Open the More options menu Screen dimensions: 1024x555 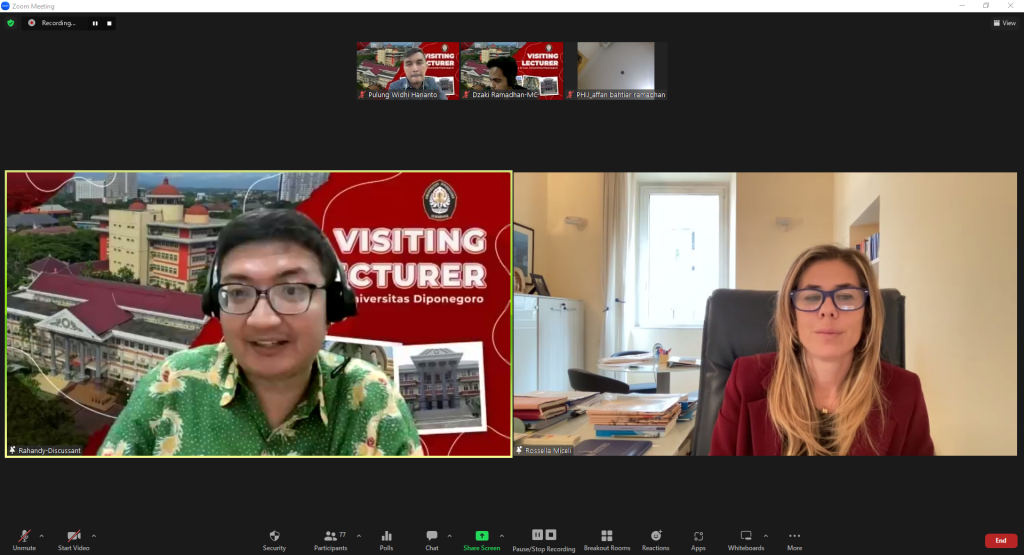pos(794,540)
